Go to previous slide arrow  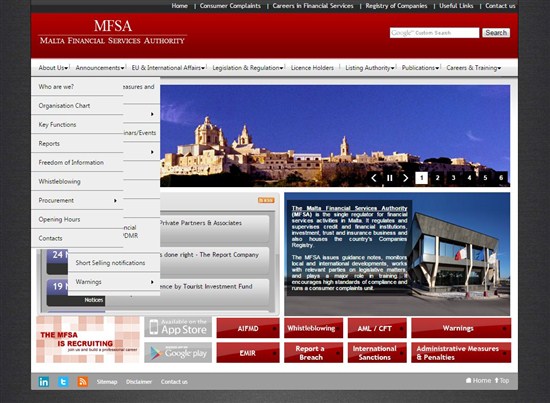pyautogui.click(x=374, y=178)
